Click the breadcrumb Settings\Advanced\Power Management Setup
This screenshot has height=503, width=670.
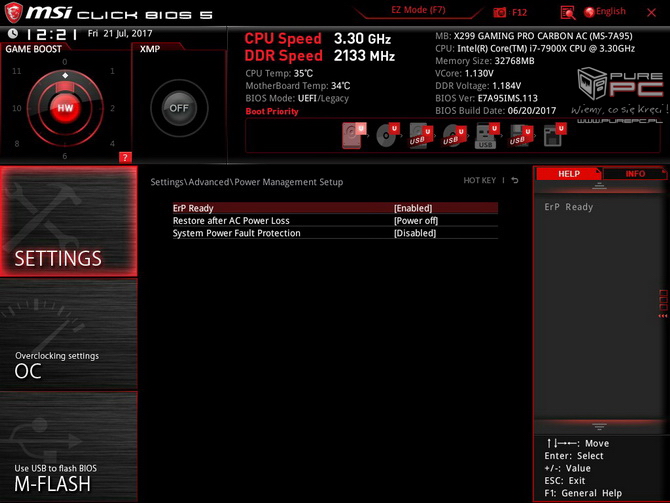click(247, 182)
